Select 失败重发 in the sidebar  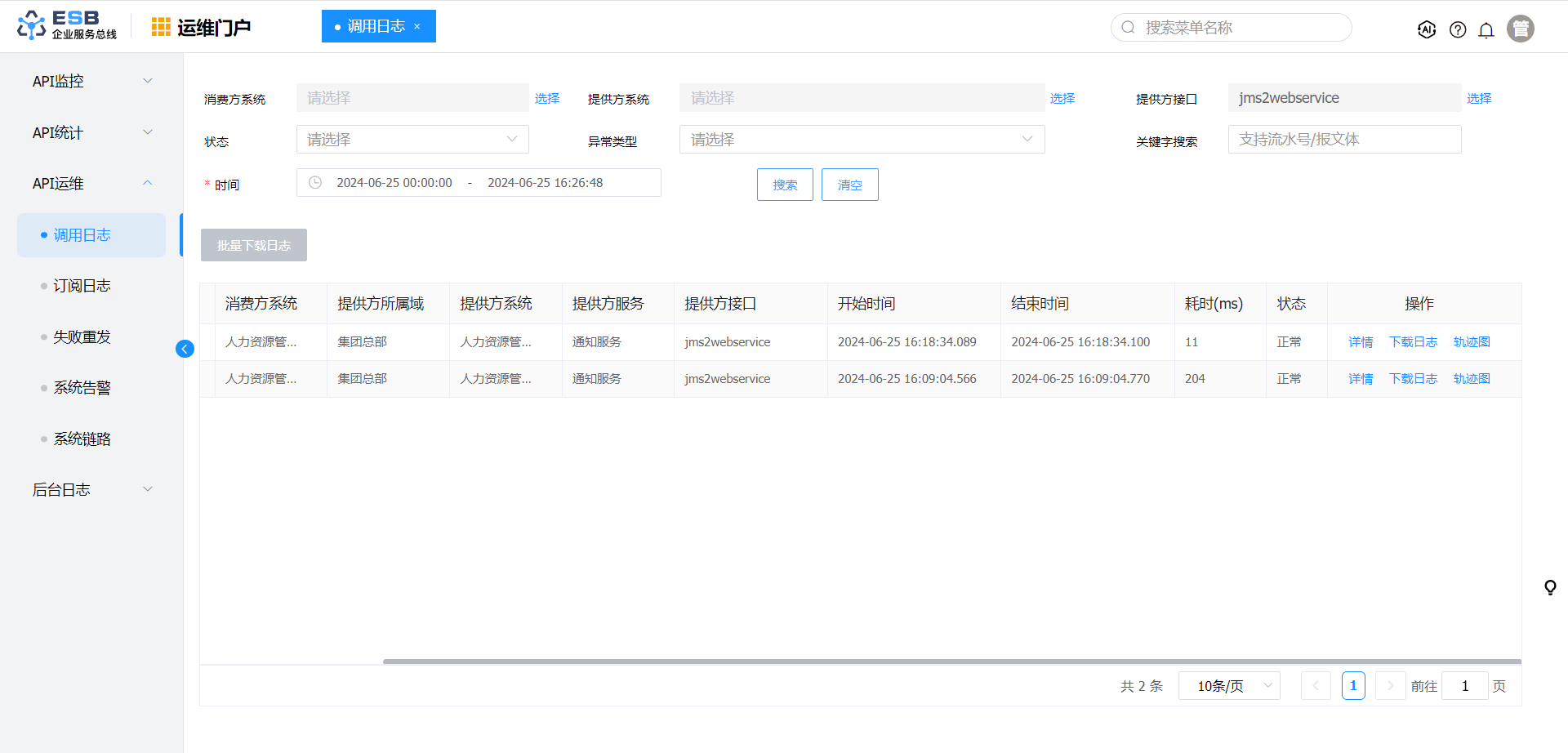tap(82, 336)
